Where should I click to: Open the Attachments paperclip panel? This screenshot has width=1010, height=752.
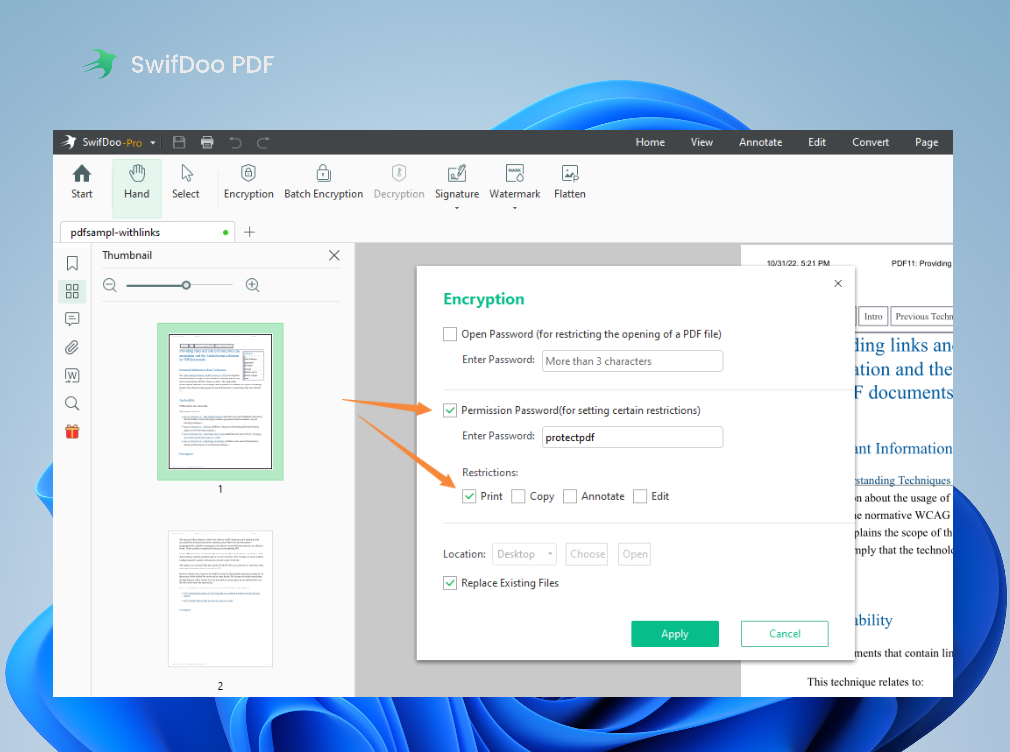pyautogui.click(x=72, y=347)
